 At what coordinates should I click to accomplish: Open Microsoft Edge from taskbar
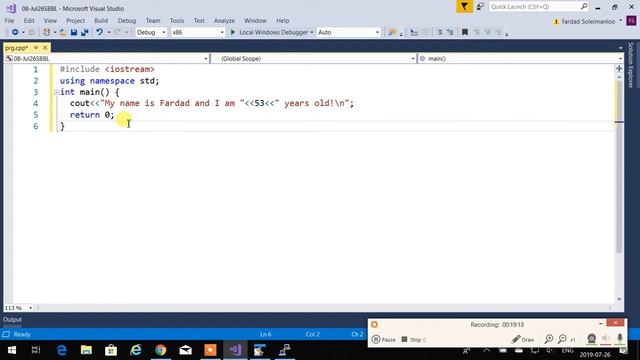[x=62, y=350]
